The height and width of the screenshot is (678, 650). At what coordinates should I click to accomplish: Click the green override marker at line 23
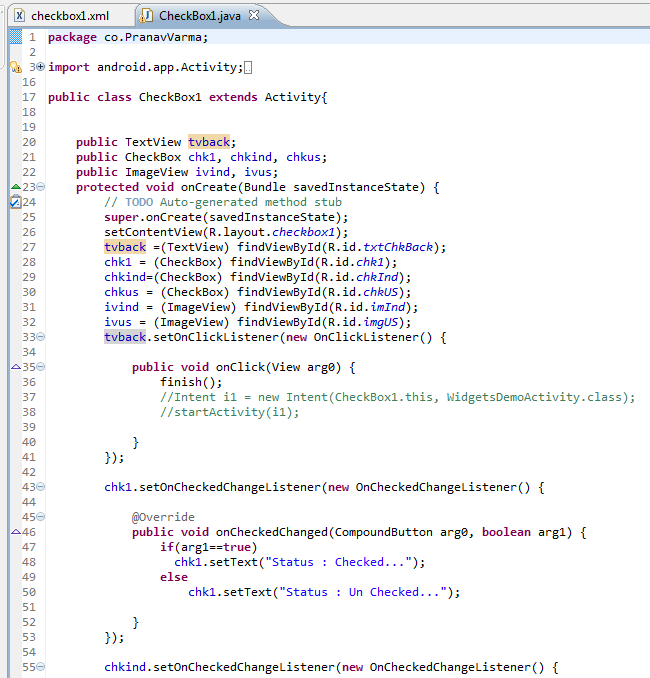[16, 186]
